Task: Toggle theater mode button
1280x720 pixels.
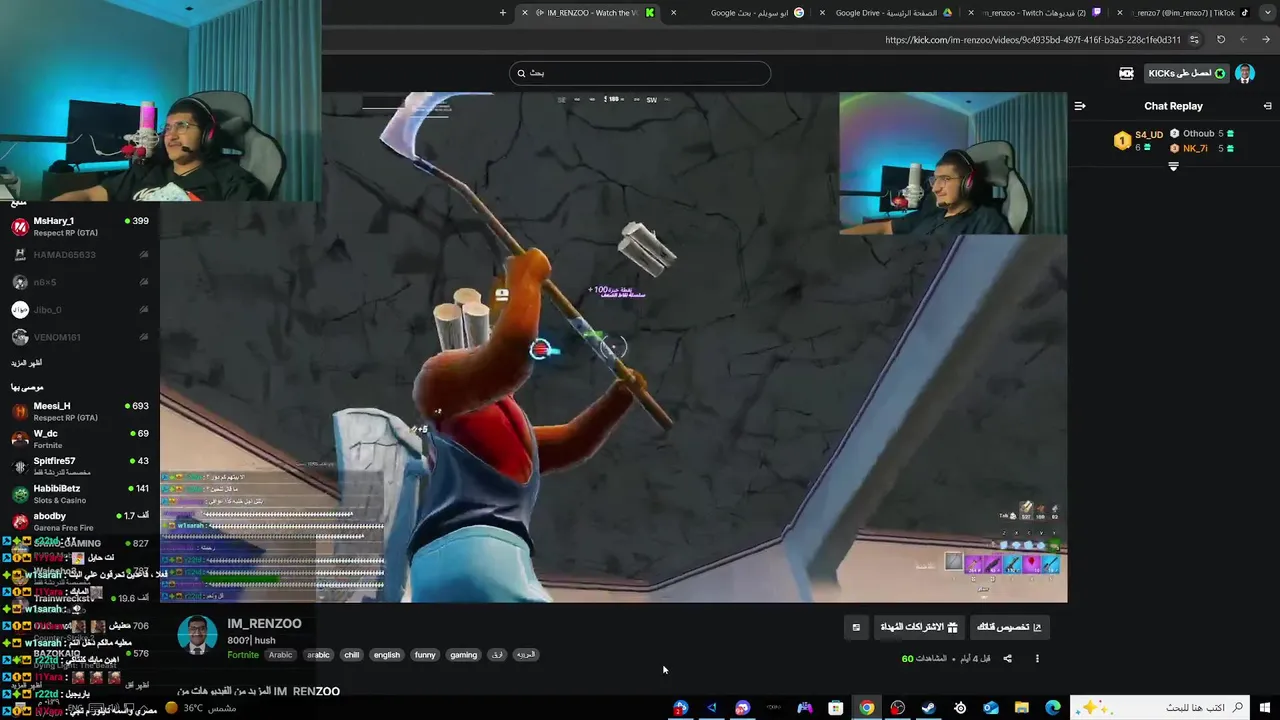Action: (856, 627)
